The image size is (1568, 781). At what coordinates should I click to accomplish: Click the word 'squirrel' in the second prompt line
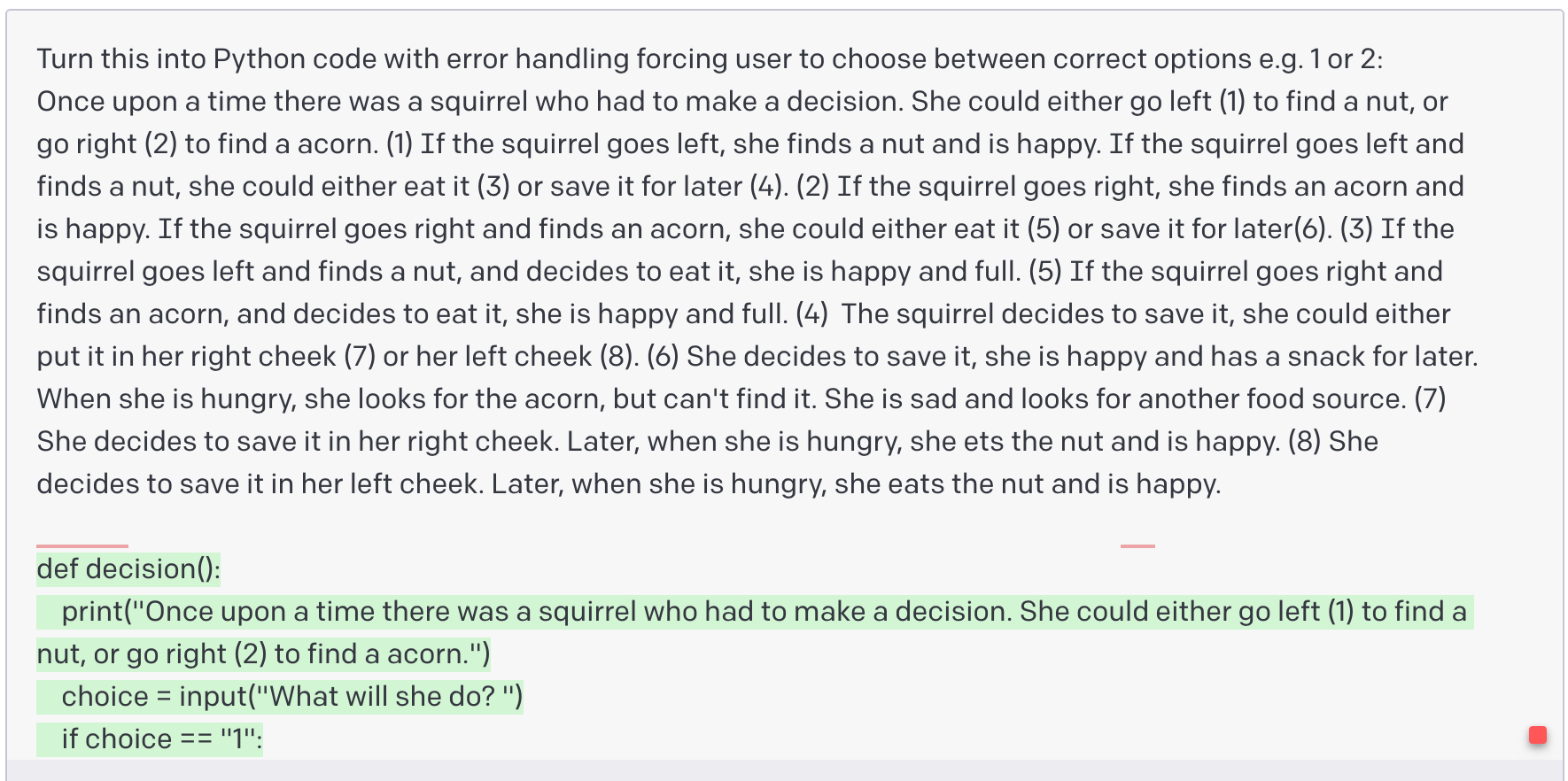(x=479, y=101)
